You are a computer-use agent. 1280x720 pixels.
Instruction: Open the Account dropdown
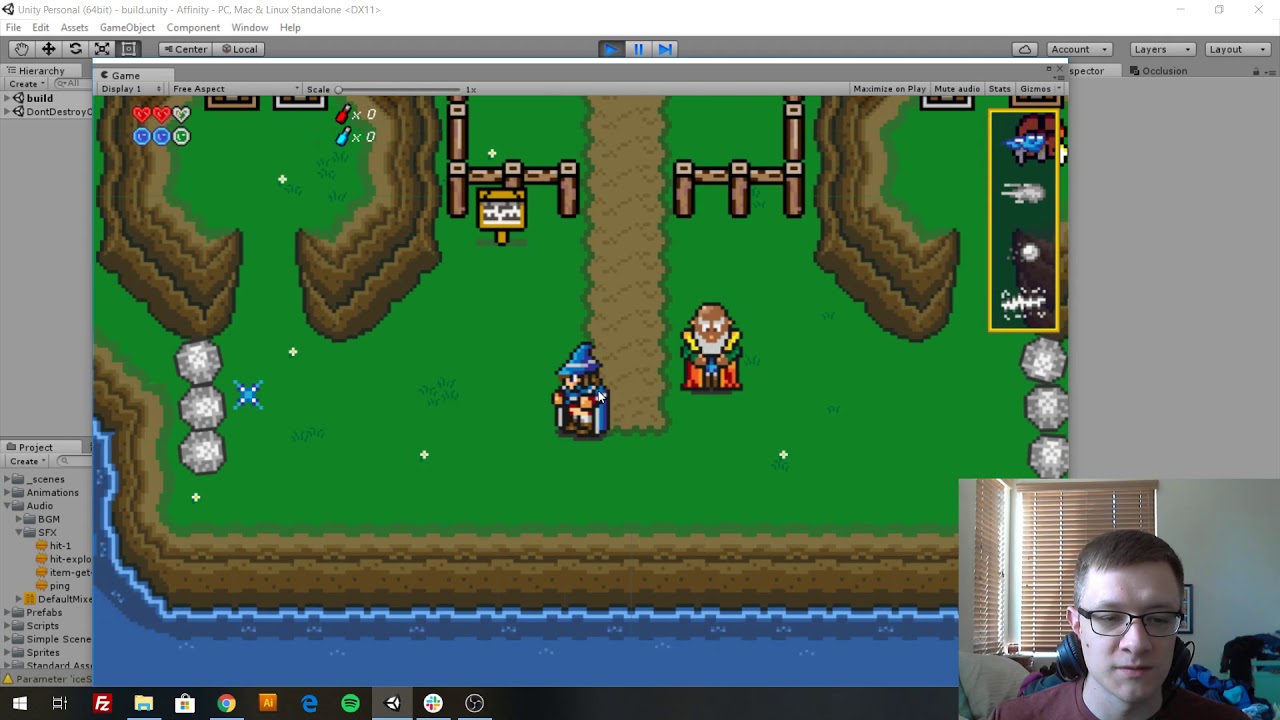(1078, 49)
